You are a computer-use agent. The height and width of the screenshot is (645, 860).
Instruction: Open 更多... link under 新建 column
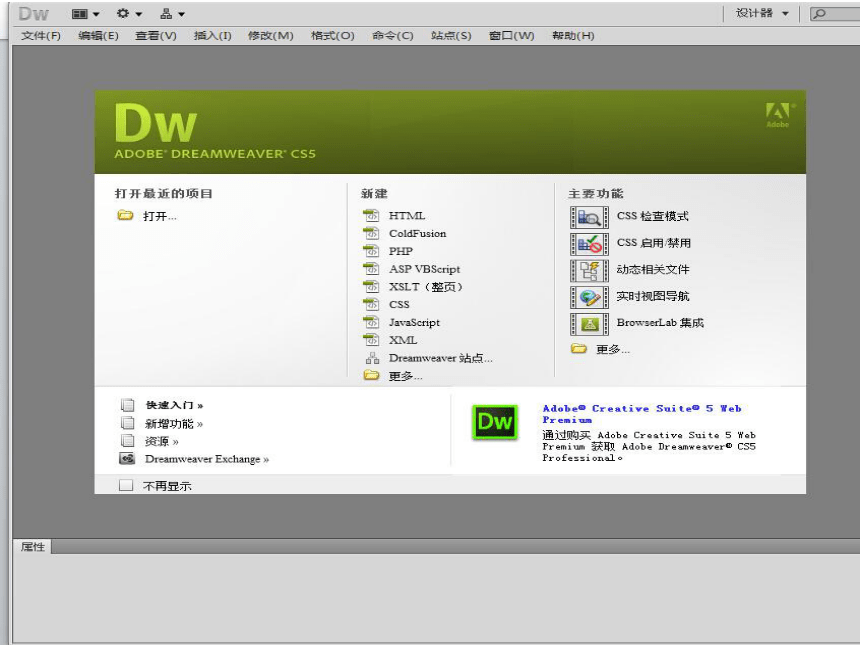[x=405, y=376]
